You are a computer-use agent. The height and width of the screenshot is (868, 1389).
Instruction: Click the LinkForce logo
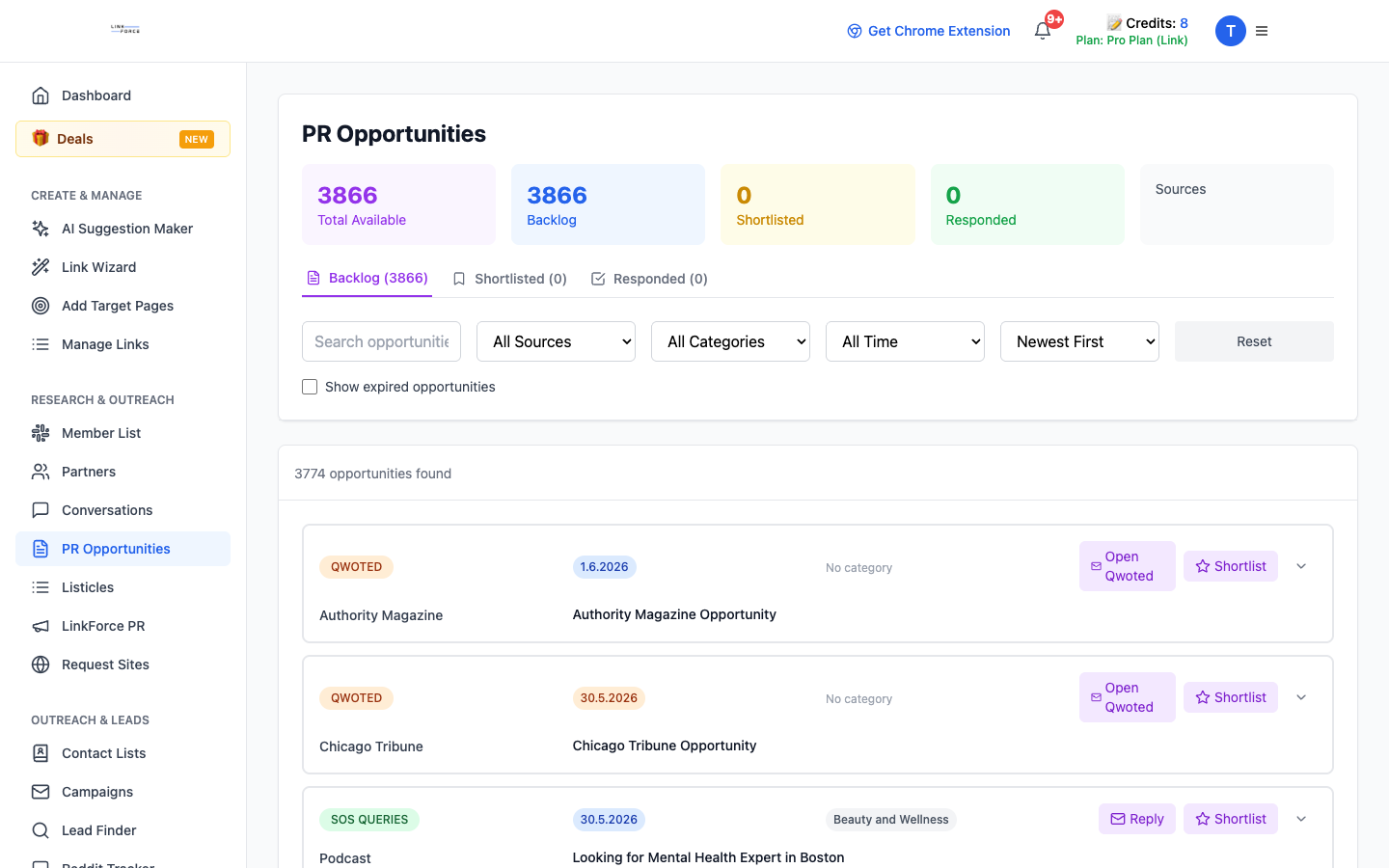pos(125,30)
